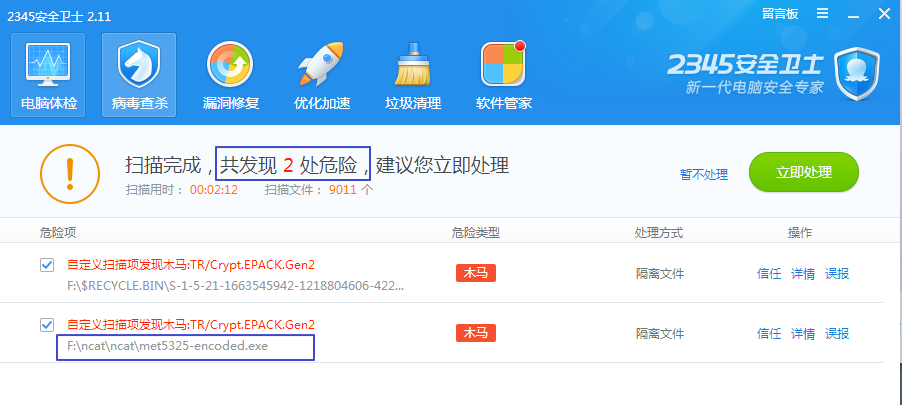Click the 操作 column header
The image size is (902, 405).
pos(800,232)
